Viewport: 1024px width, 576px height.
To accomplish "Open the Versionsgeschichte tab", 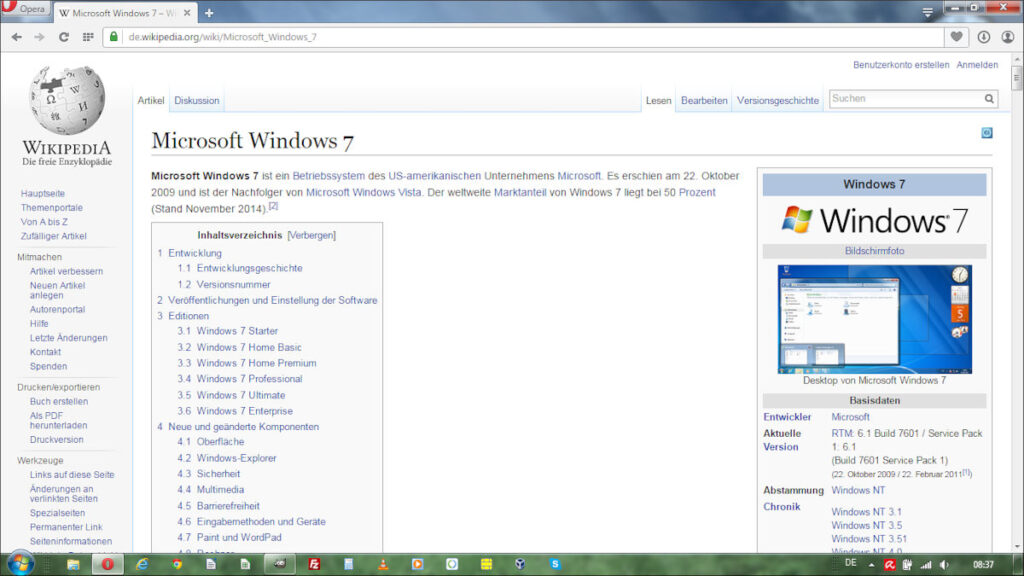I will point(778,101).
